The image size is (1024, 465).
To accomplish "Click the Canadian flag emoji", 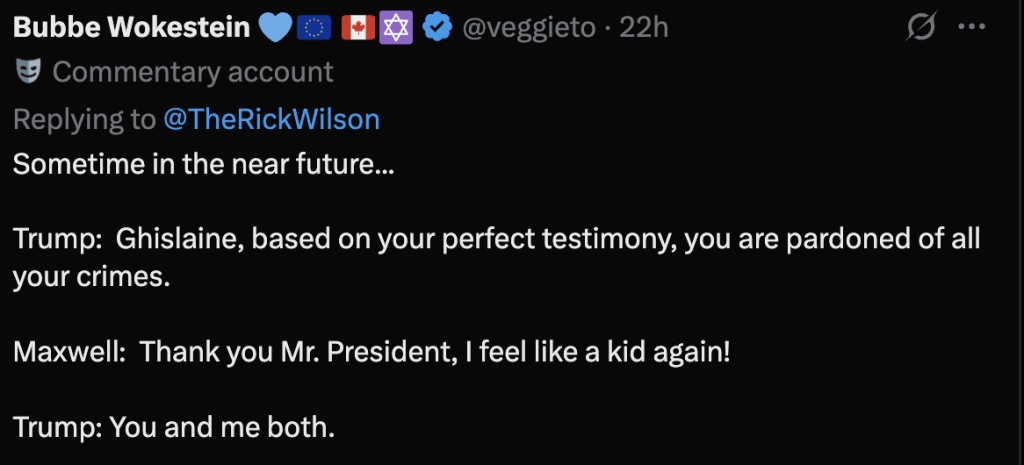I will tap(357, 28).
